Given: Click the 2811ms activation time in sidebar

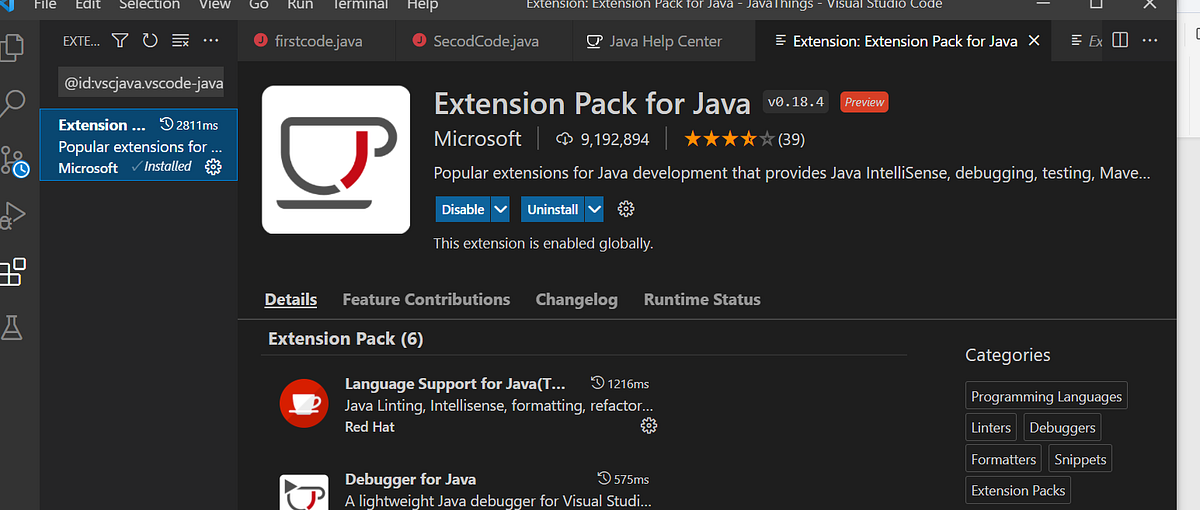Looking at the screenshot, I should pos(189,125).
